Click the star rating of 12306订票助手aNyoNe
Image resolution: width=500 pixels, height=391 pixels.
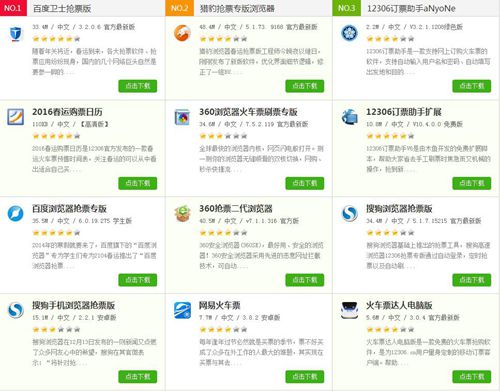coord(390,39)
